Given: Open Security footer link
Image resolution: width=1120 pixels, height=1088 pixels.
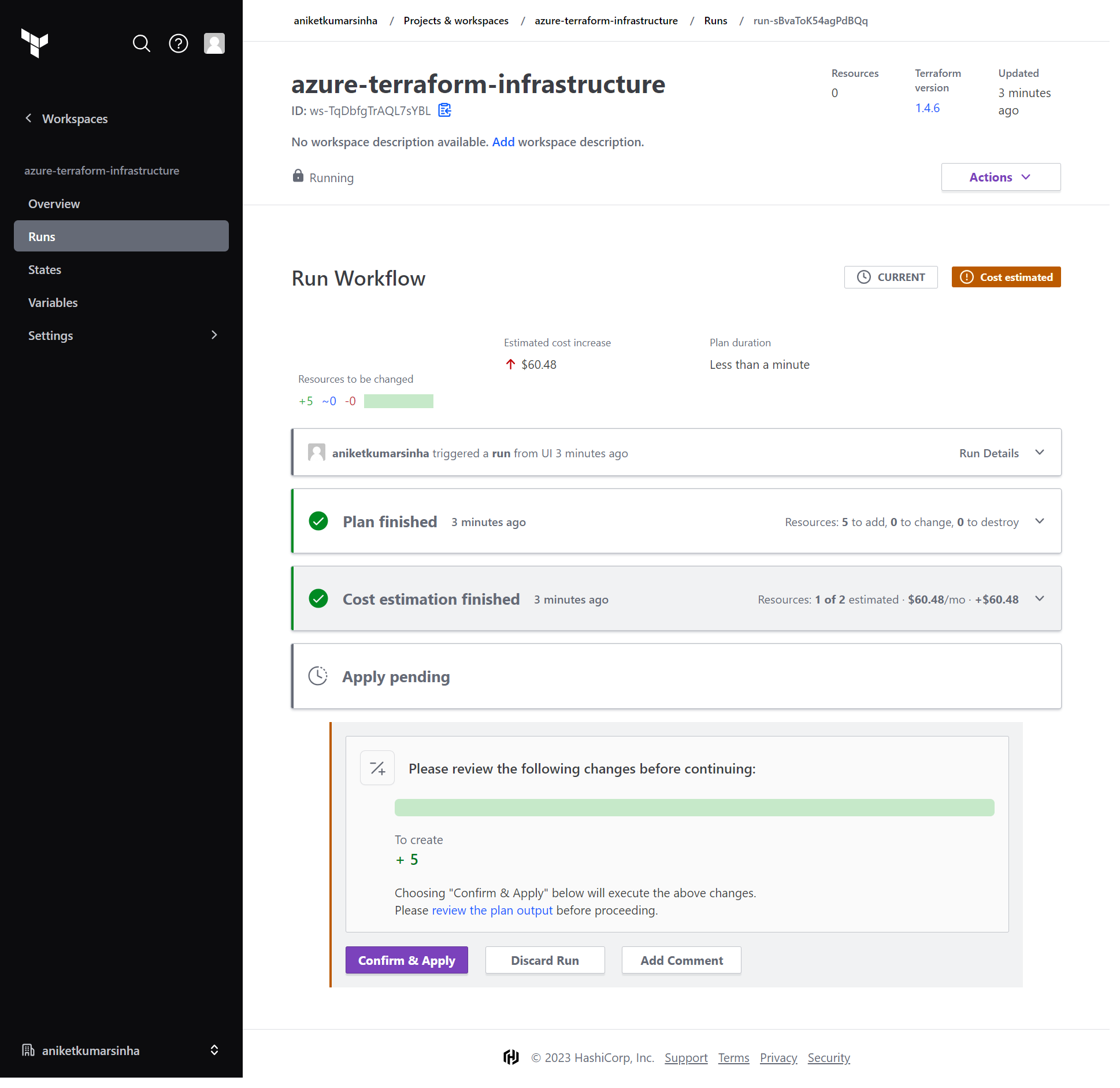Looking at the screenshot, I should click(829, 1057).
